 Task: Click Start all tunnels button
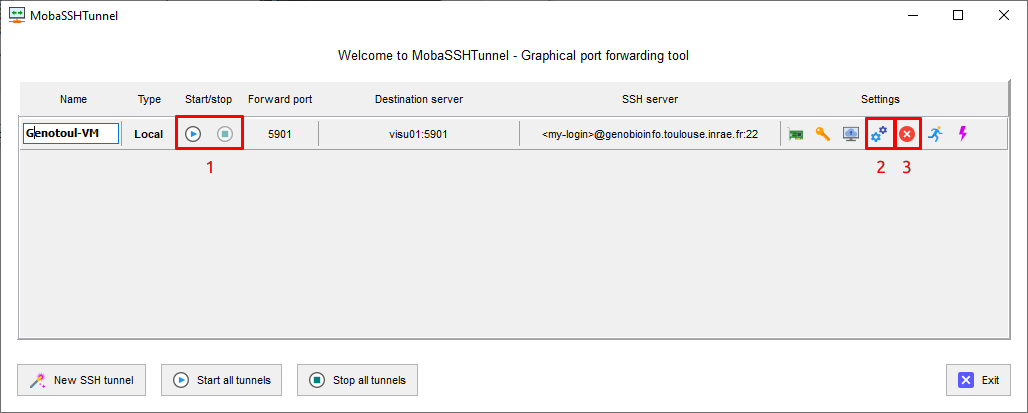[222, 380]
